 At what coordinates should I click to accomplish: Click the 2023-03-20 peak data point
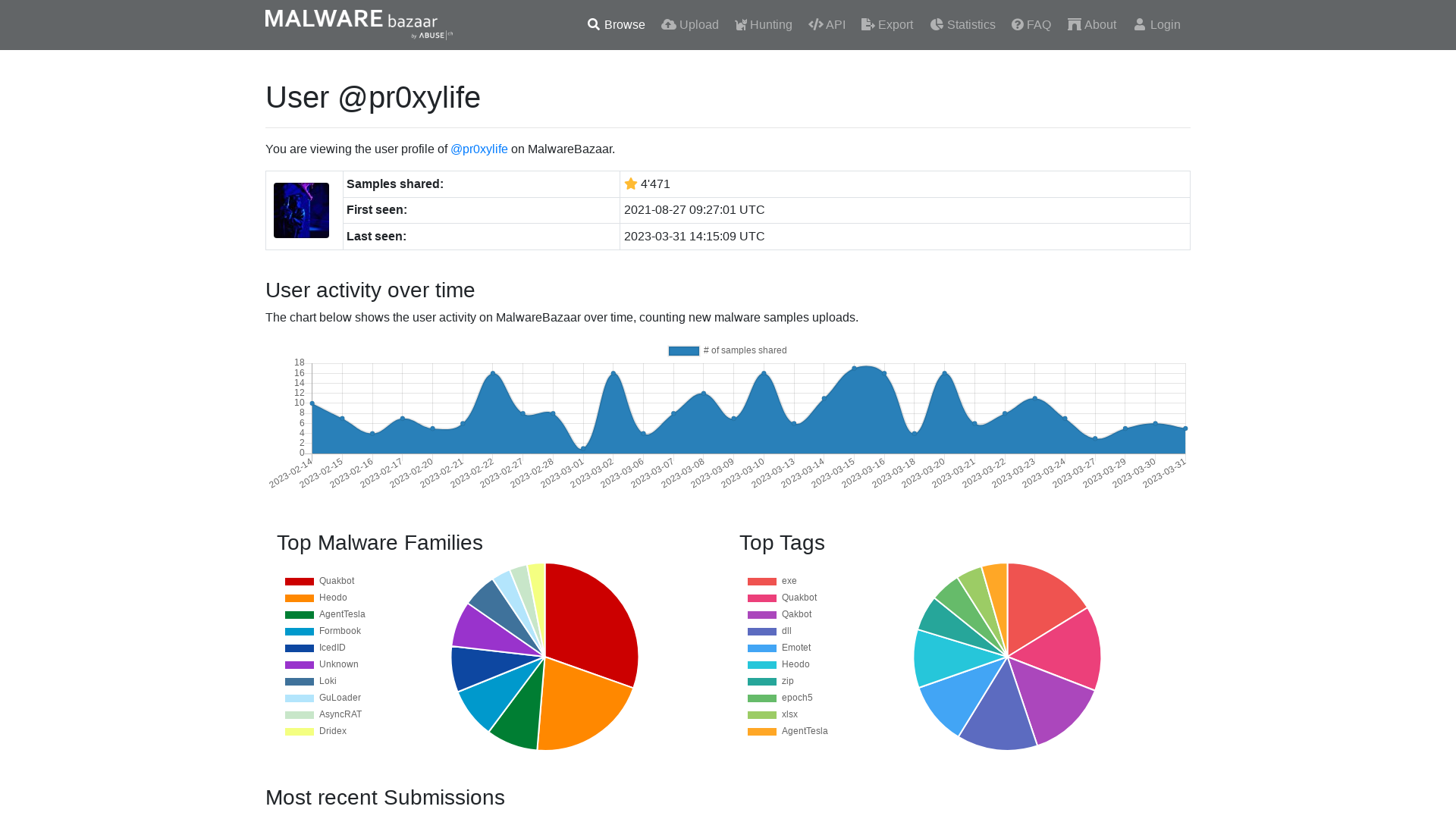pos(944,373)
